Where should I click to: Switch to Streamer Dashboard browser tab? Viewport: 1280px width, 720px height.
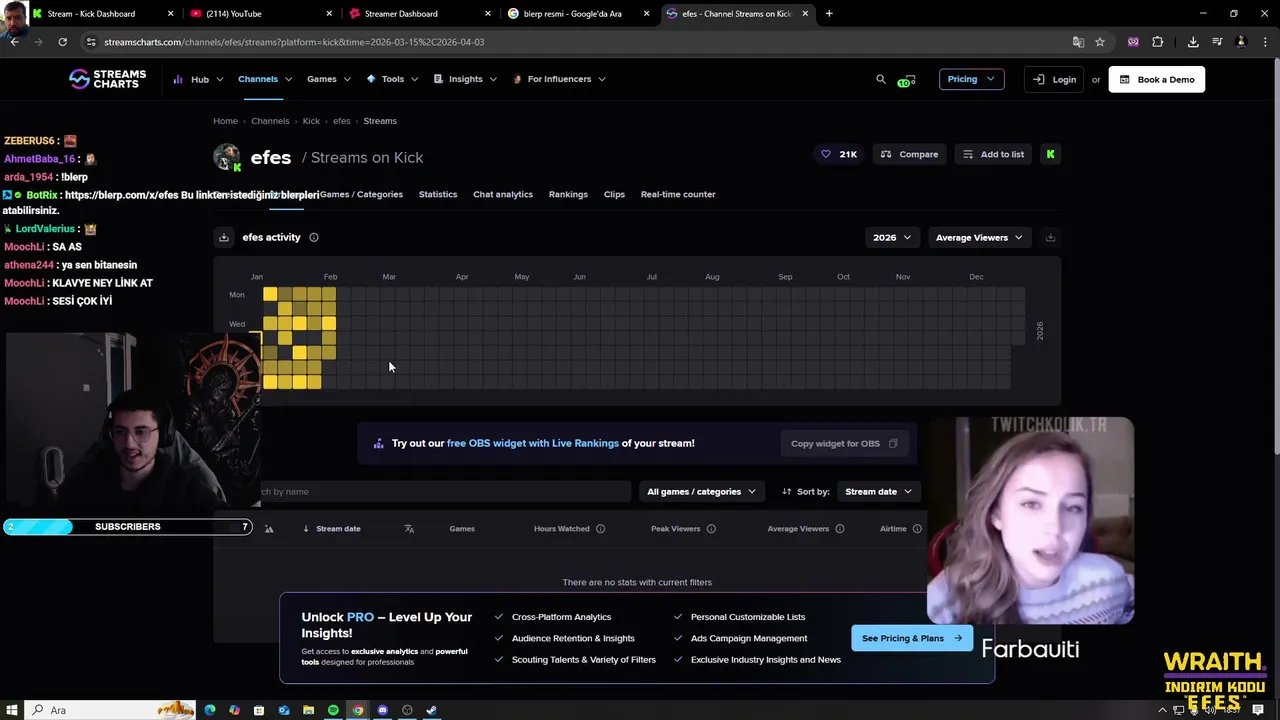point(420,14)
